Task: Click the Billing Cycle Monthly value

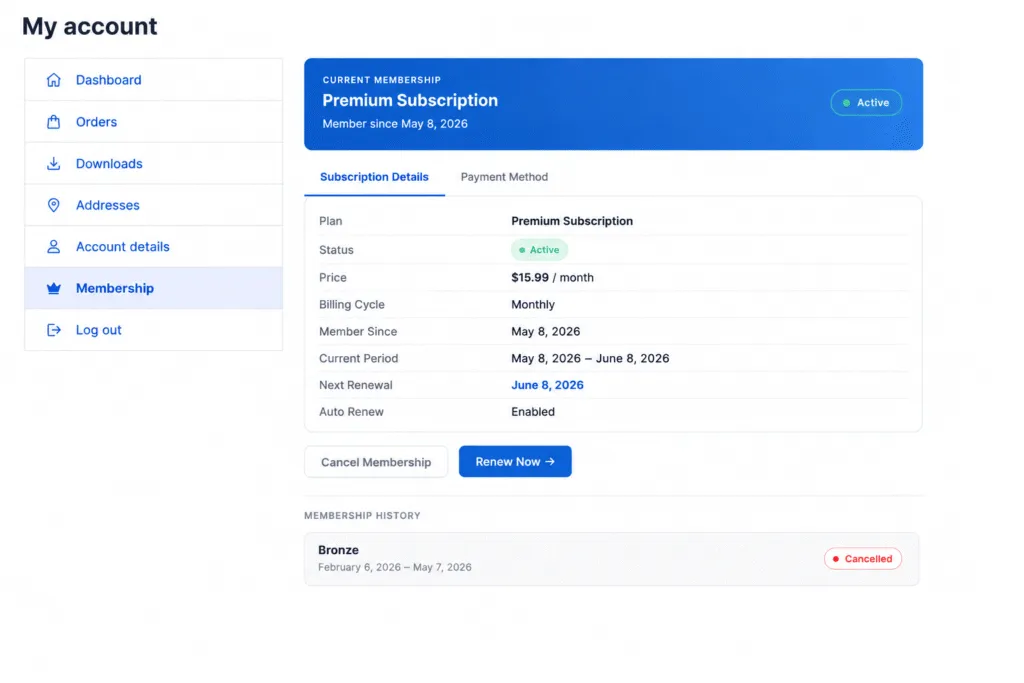Action: (x=533, y=304)
